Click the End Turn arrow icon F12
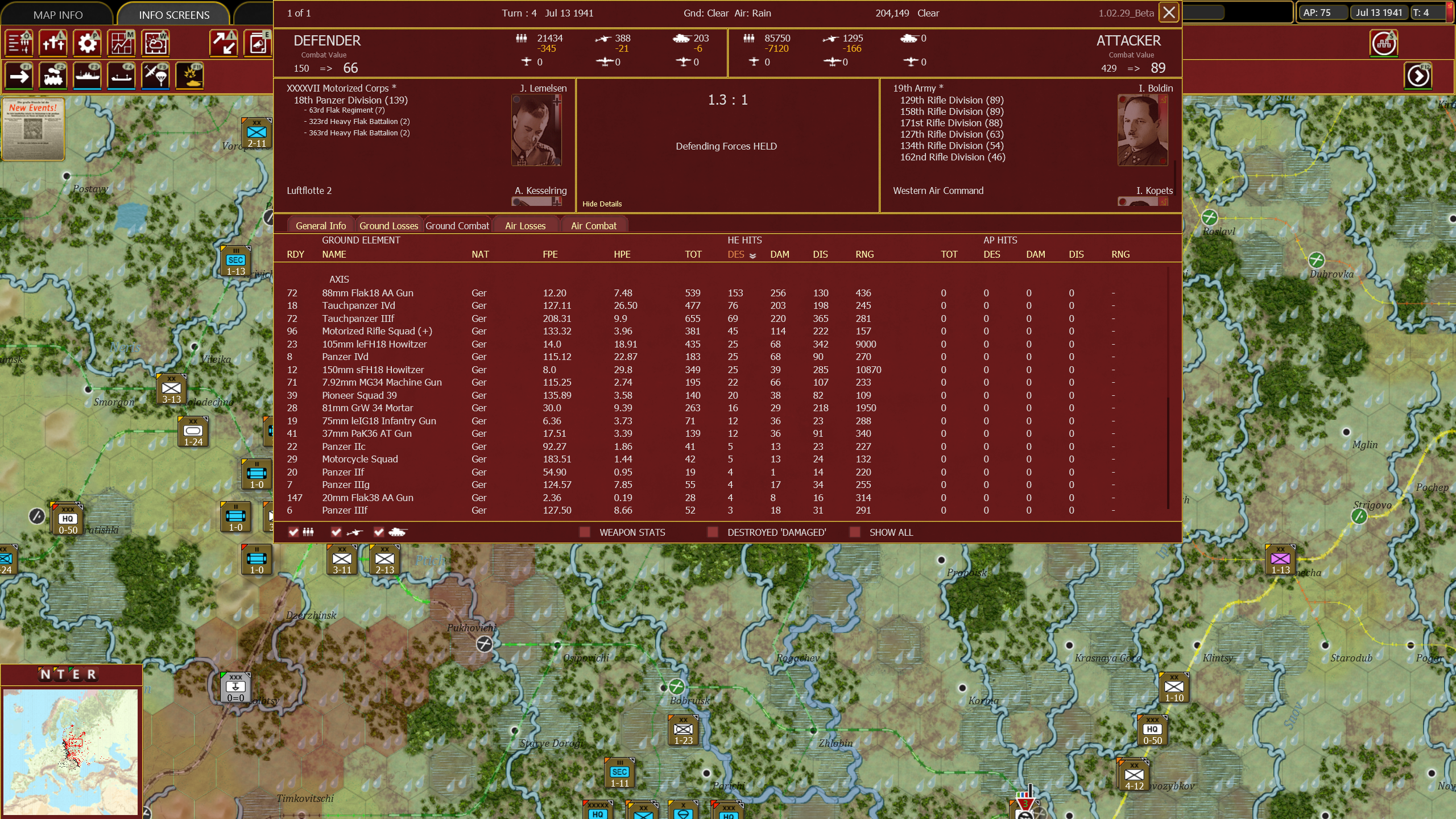This screenshot has height=819, width=1456. tap(1418, 76)
